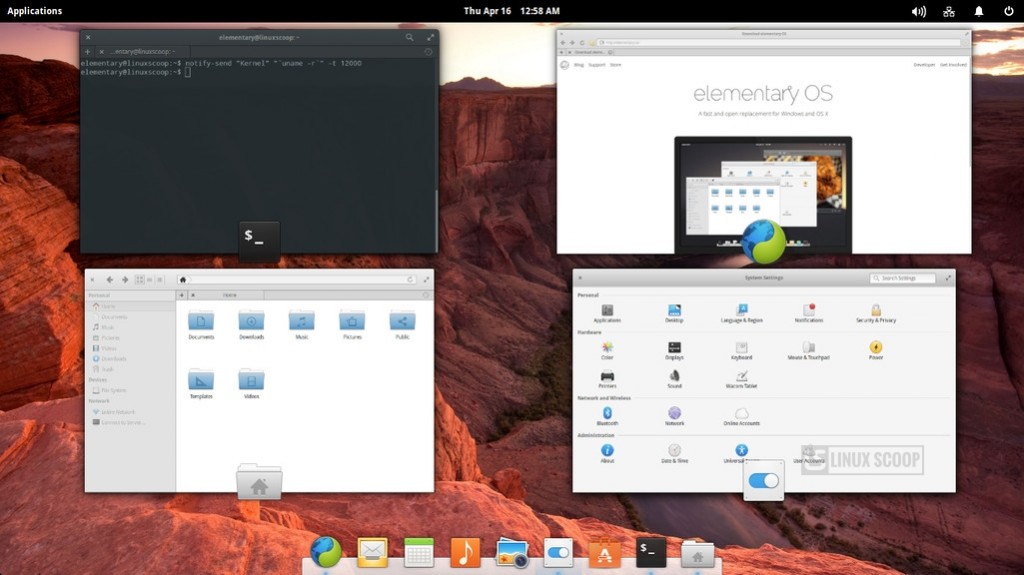Select the Home tab in Files
This screenshot has height=575, width=1024.
point(229,295)
